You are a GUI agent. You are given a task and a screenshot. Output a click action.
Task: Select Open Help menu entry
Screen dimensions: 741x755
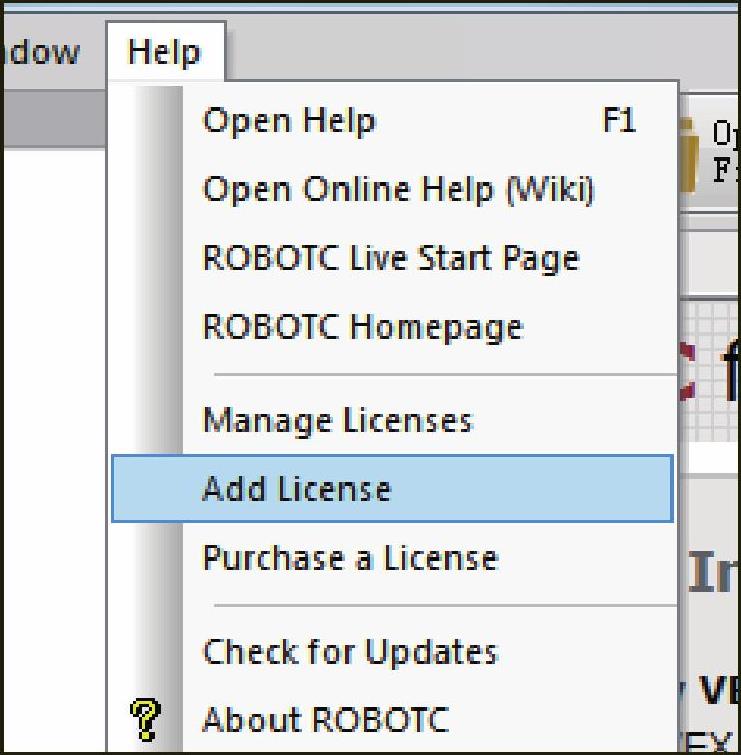point(392,120)
